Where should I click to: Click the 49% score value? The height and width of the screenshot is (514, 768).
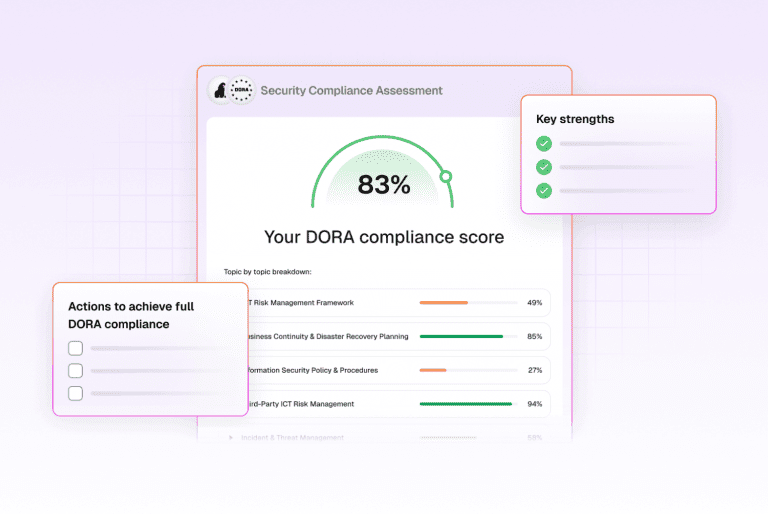coord(534,303)
